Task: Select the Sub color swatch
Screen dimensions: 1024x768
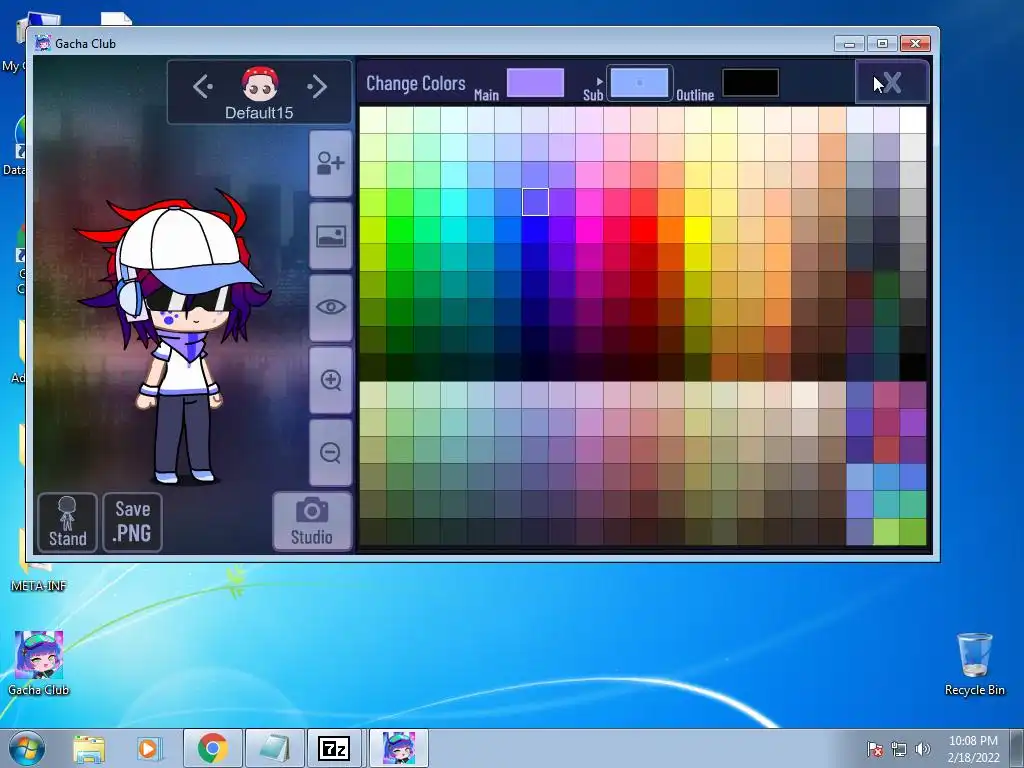Action: click(x=639, y=83)
